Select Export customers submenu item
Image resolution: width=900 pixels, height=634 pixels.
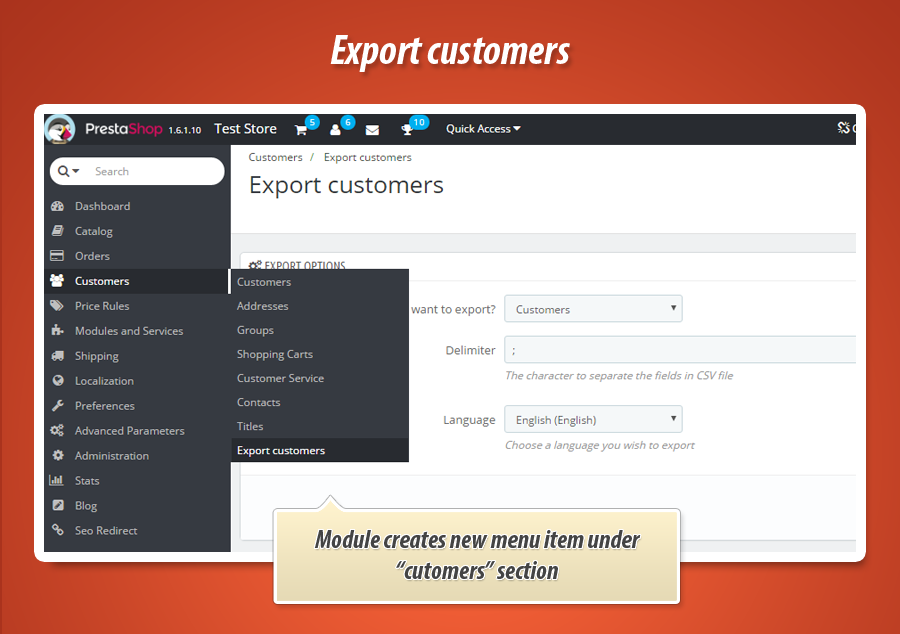tap(281, 451)
